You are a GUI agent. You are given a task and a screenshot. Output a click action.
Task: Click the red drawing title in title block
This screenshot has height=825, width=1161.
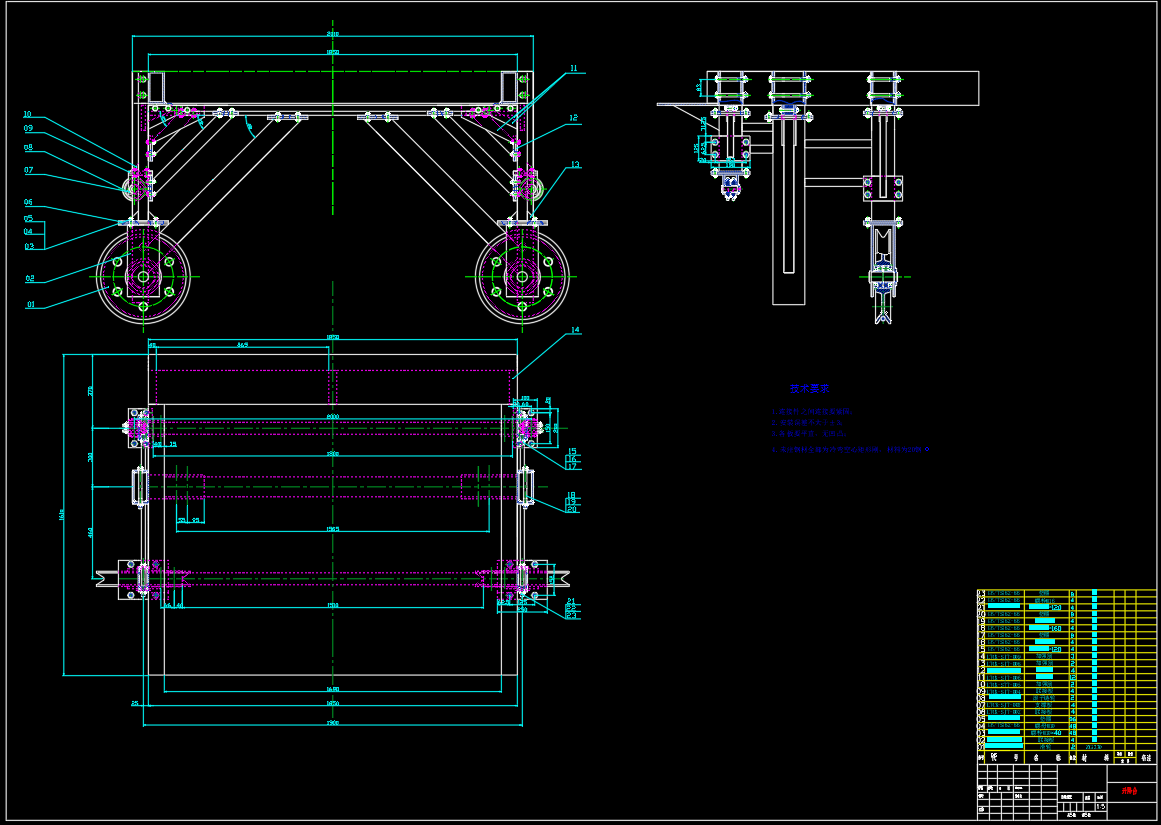pos(1129,790)
